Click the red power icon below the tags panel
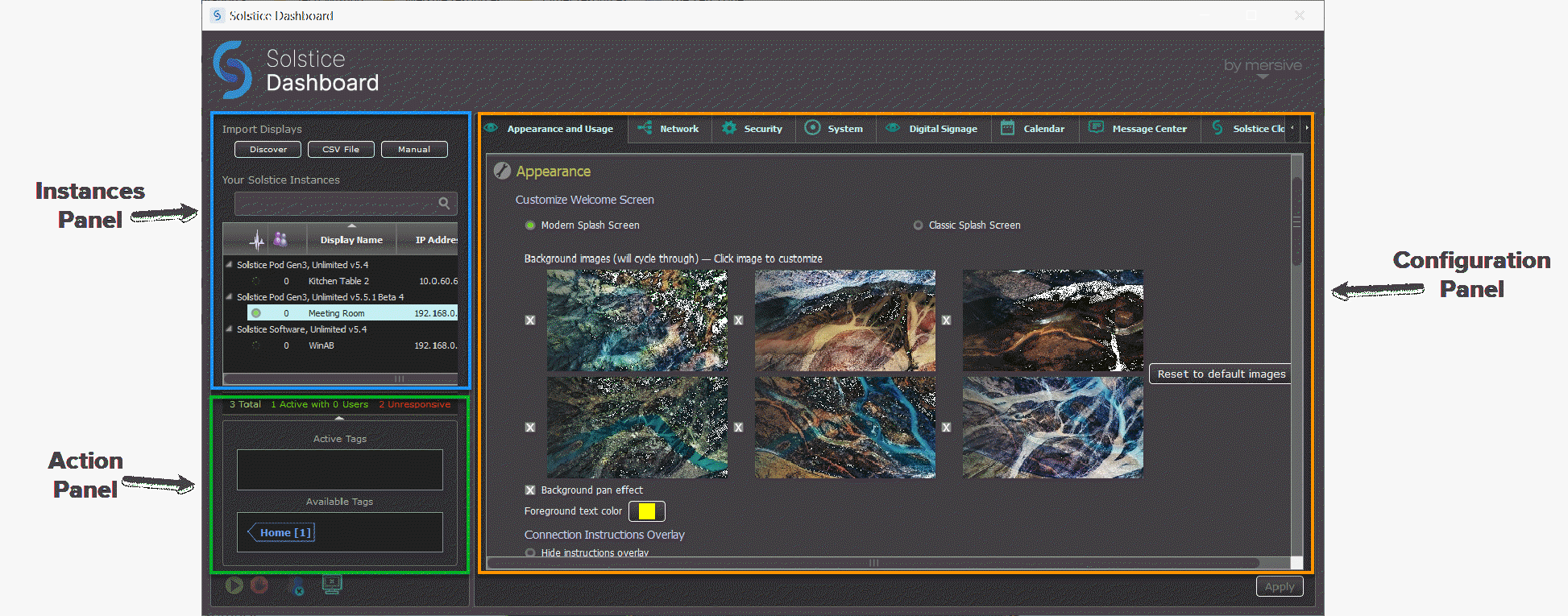This screenshot has width=1568, height=616. pyautogui.click(x=259, y=585)
